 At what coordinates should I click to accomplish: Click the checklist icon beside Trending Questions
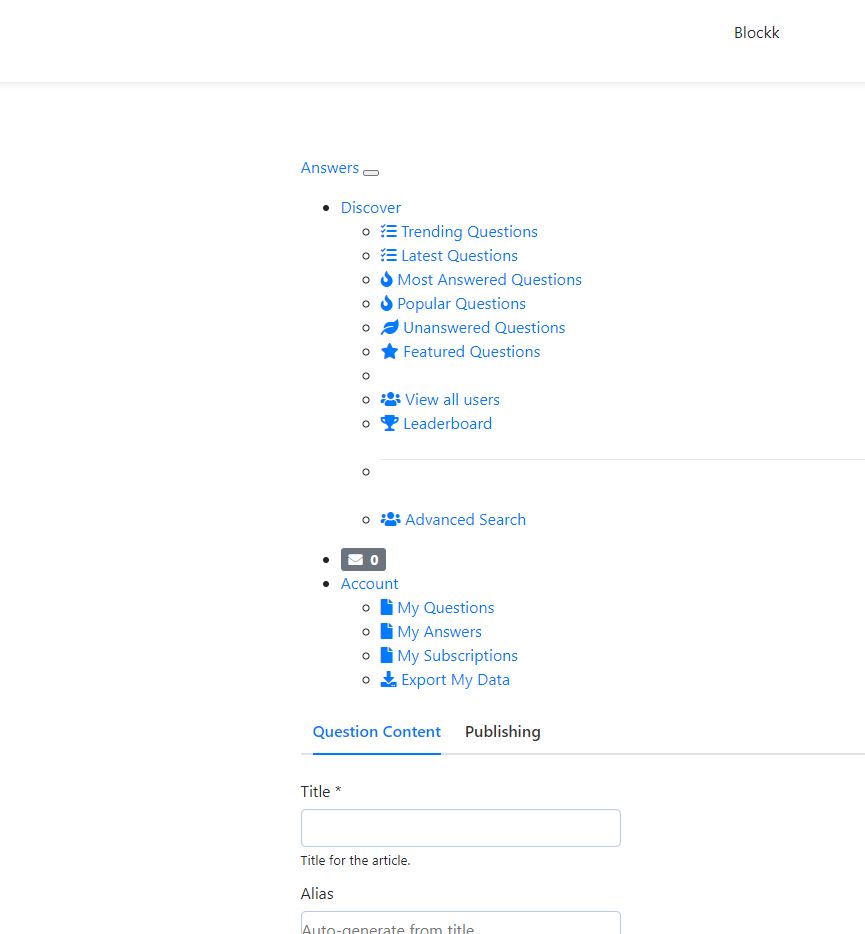(x=389, y=232)
